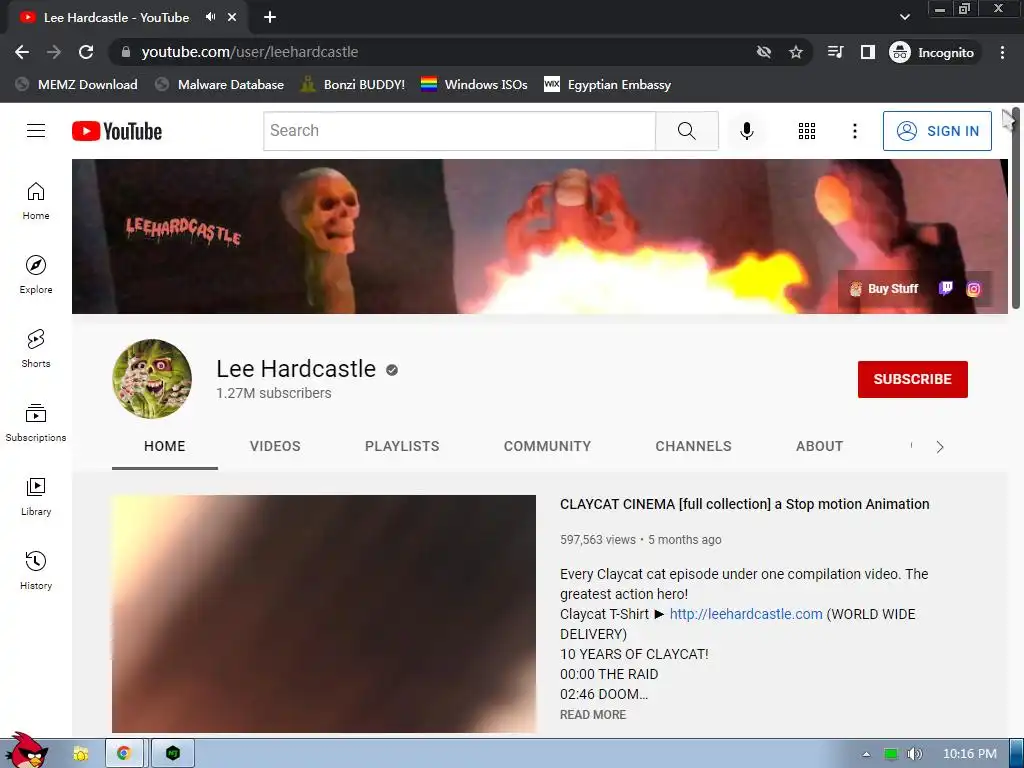
Task: Open the leehardcastle.com link
Action: (x=746, y=614)
